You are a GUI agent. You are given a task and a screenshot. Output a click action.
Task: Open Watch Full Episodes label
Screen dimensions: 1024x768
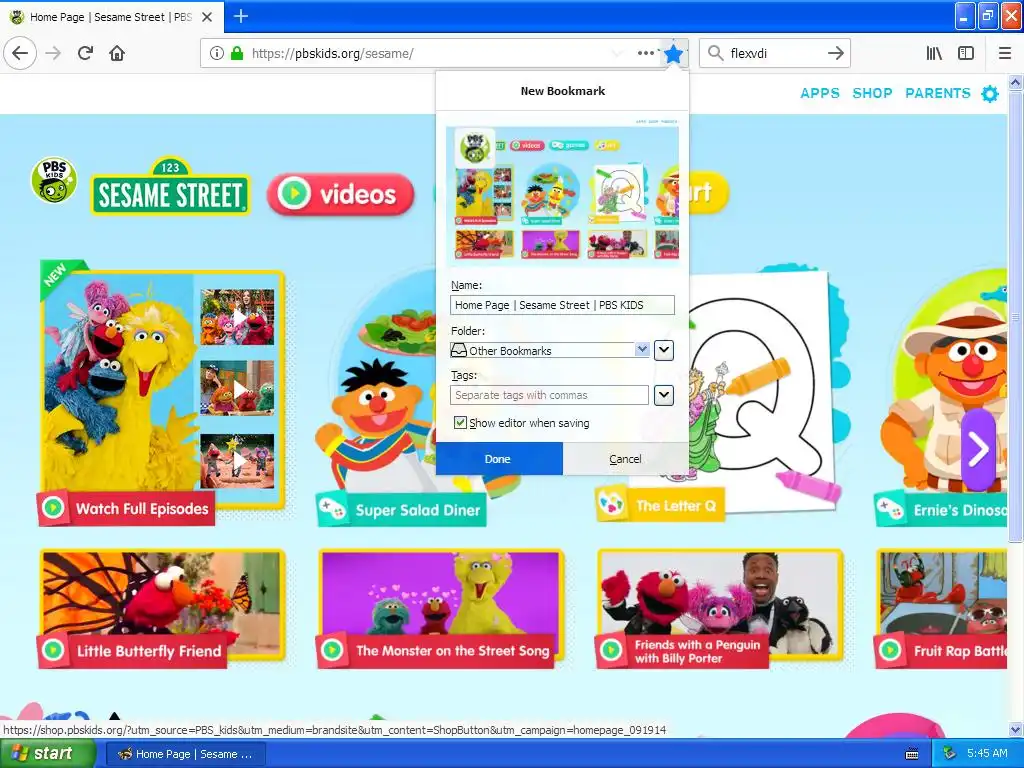(142, 508)
